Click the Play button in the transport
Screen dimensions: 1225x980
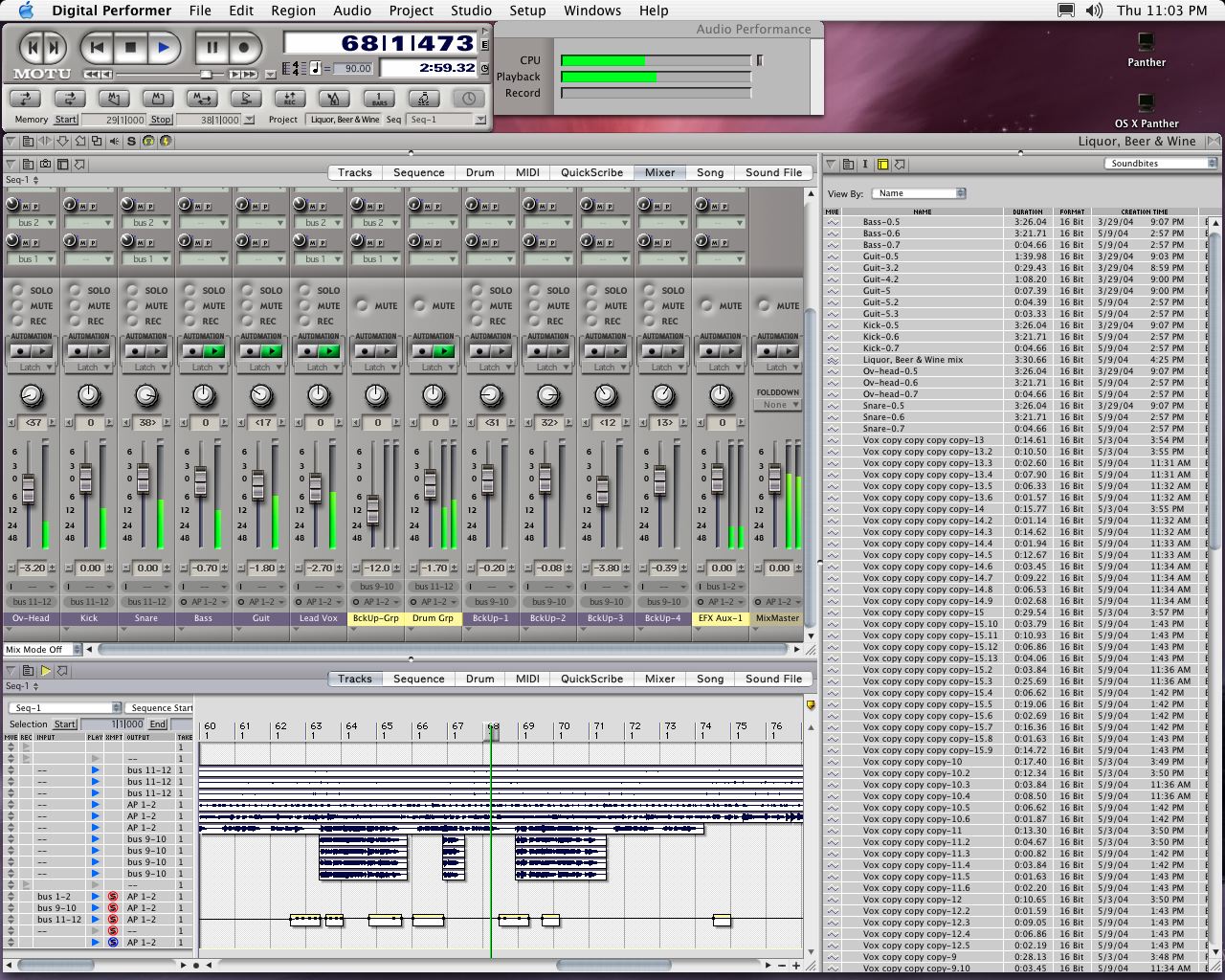coord(164,47)
